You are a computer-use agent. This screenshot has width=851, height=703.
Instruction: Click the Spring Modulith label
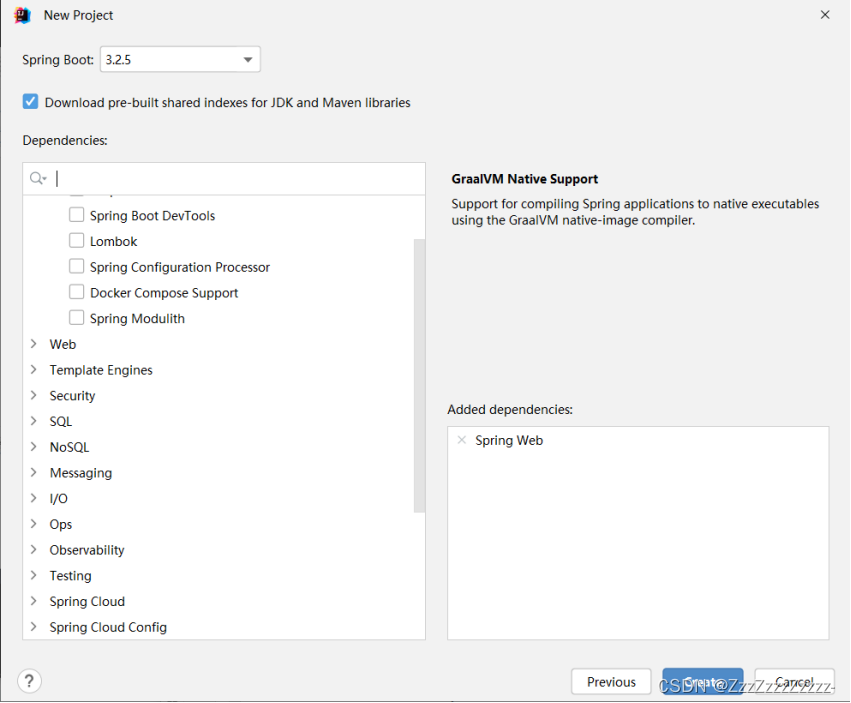pos(137,319)
